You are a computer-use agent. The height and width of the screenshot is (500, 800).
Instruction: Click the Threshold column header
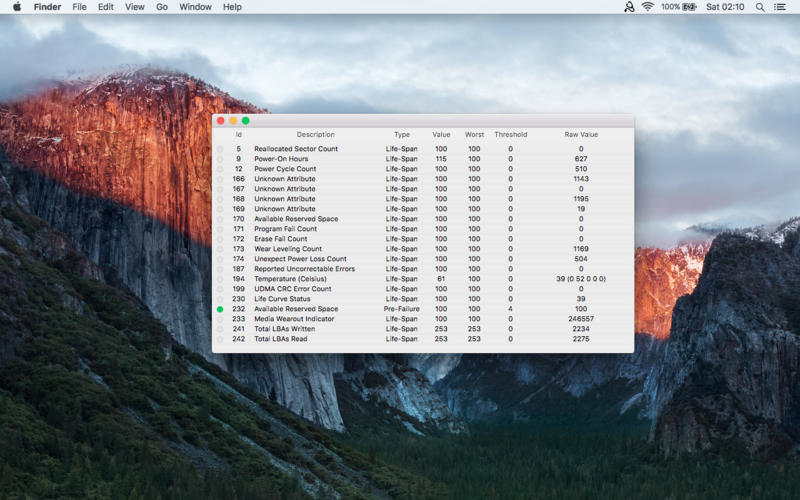[x=510, y=135]
